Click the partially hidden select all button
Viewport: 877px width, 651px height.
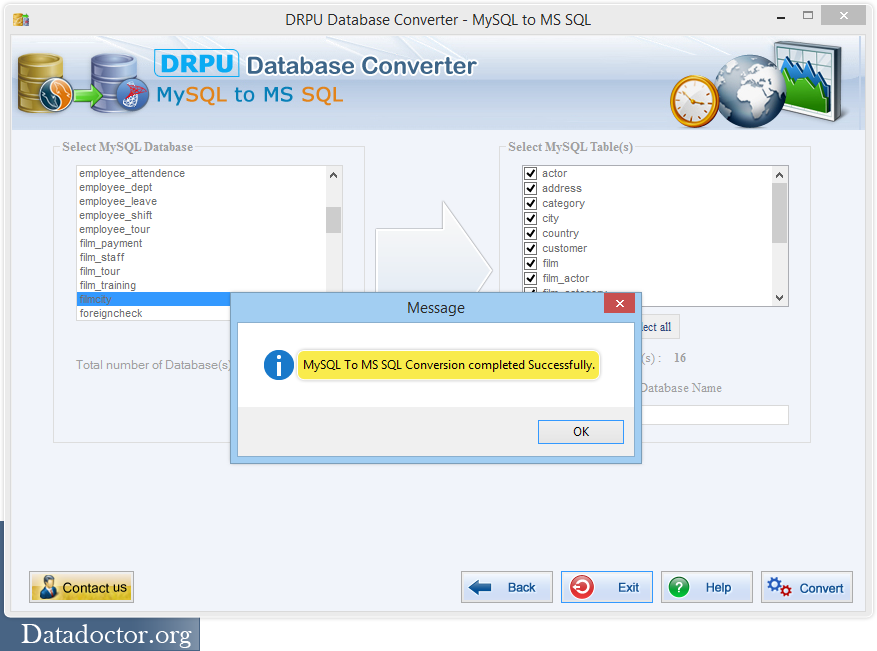pos(660,327)
